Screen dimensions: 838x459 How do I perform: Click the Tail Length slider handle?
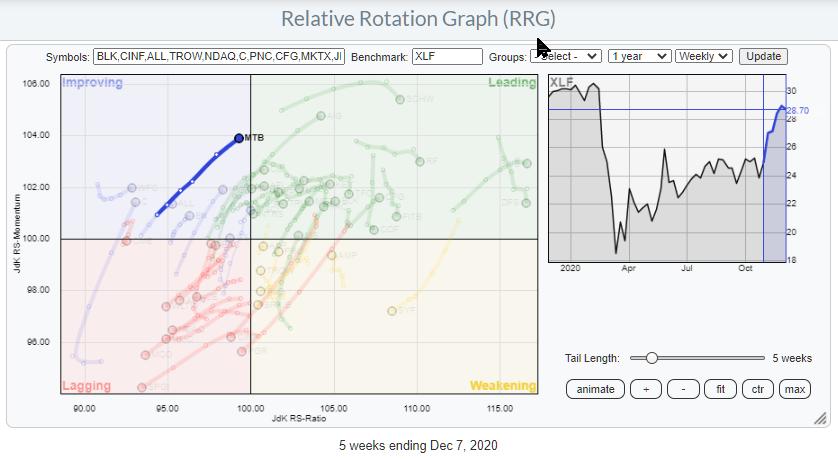[x=651, y=358]
